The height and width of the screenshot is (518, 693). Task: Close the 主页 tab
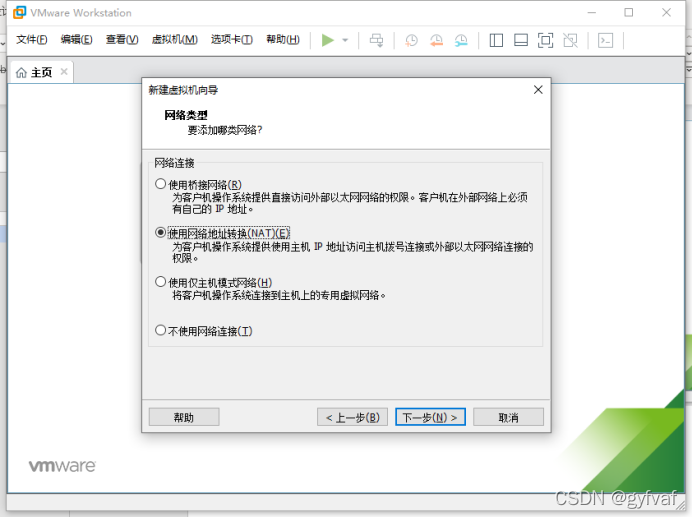click(64, 72)
